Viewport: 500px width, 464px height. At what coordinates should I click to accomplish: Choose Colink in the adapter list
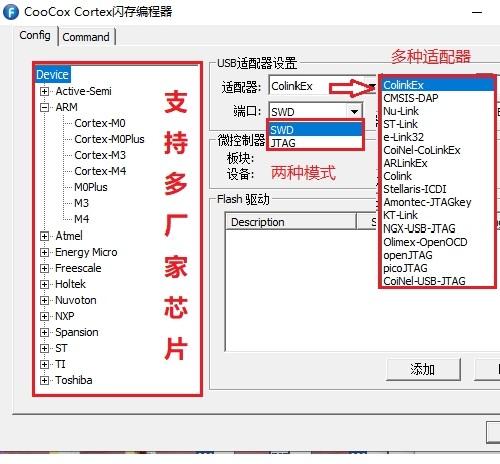437,176
